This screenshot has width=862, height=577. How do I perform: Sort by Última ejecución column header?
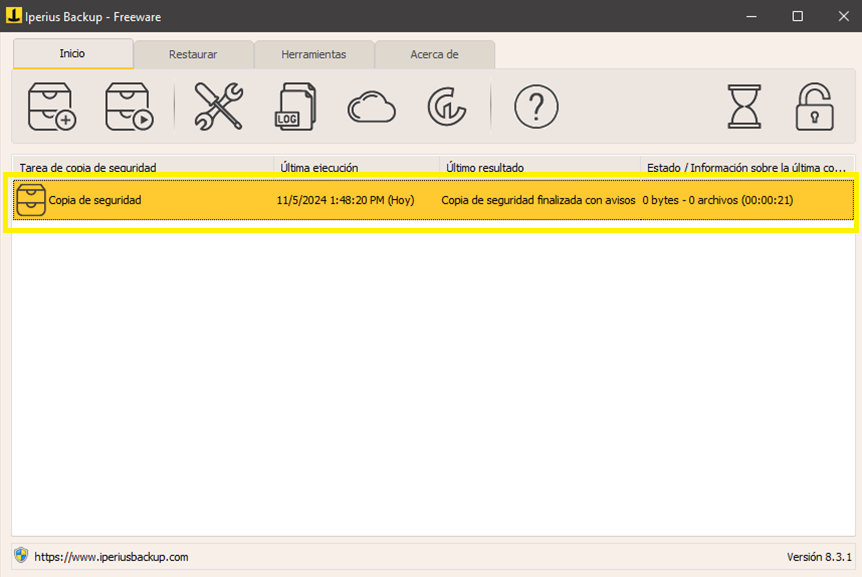[x=356, y=167]
